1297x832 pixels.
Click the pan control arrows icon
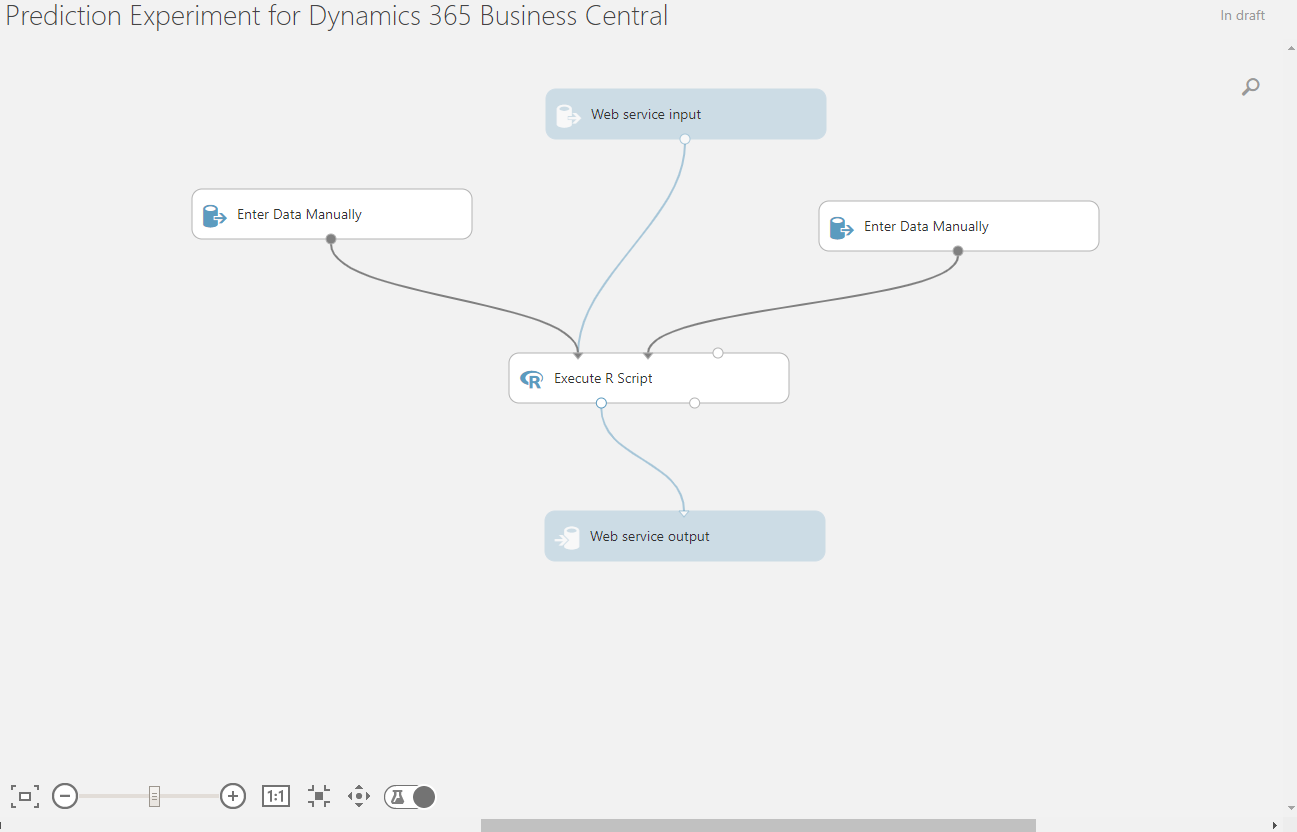tap(359, 796)
